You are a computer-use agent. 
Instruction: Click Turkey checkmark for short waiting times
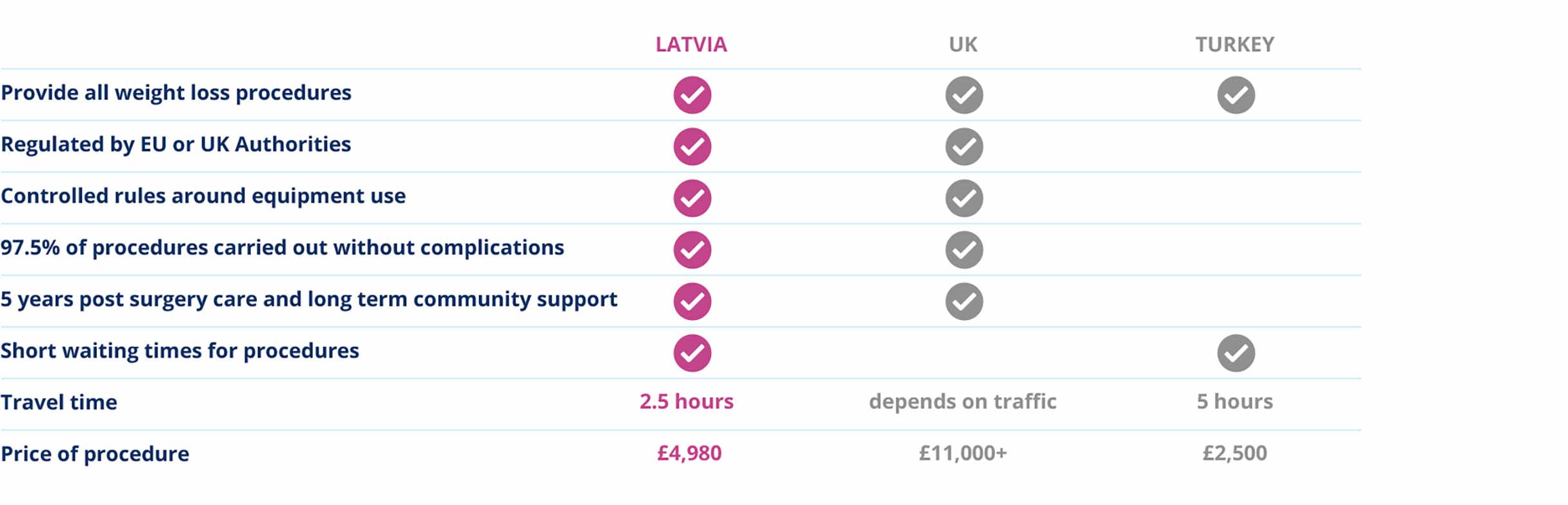coord(1236,353)
